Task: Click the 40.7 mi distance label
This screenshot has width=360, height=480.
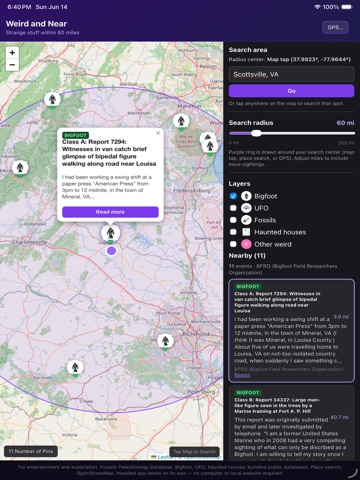Action: pyautogui.click(x=339, y=417)
